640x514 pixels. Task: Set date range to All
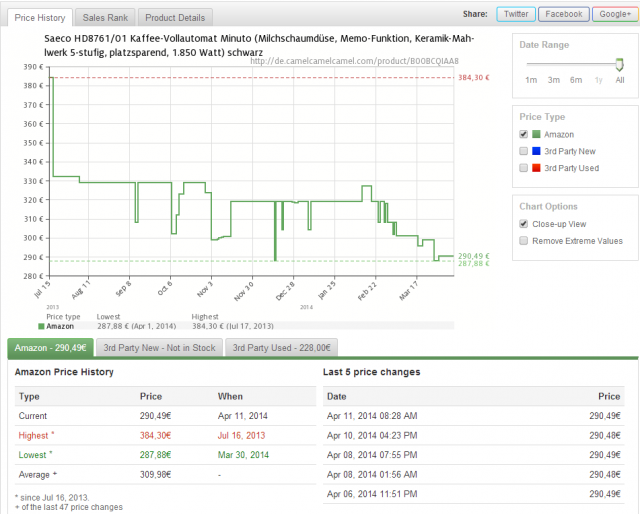tap(620, 80)
